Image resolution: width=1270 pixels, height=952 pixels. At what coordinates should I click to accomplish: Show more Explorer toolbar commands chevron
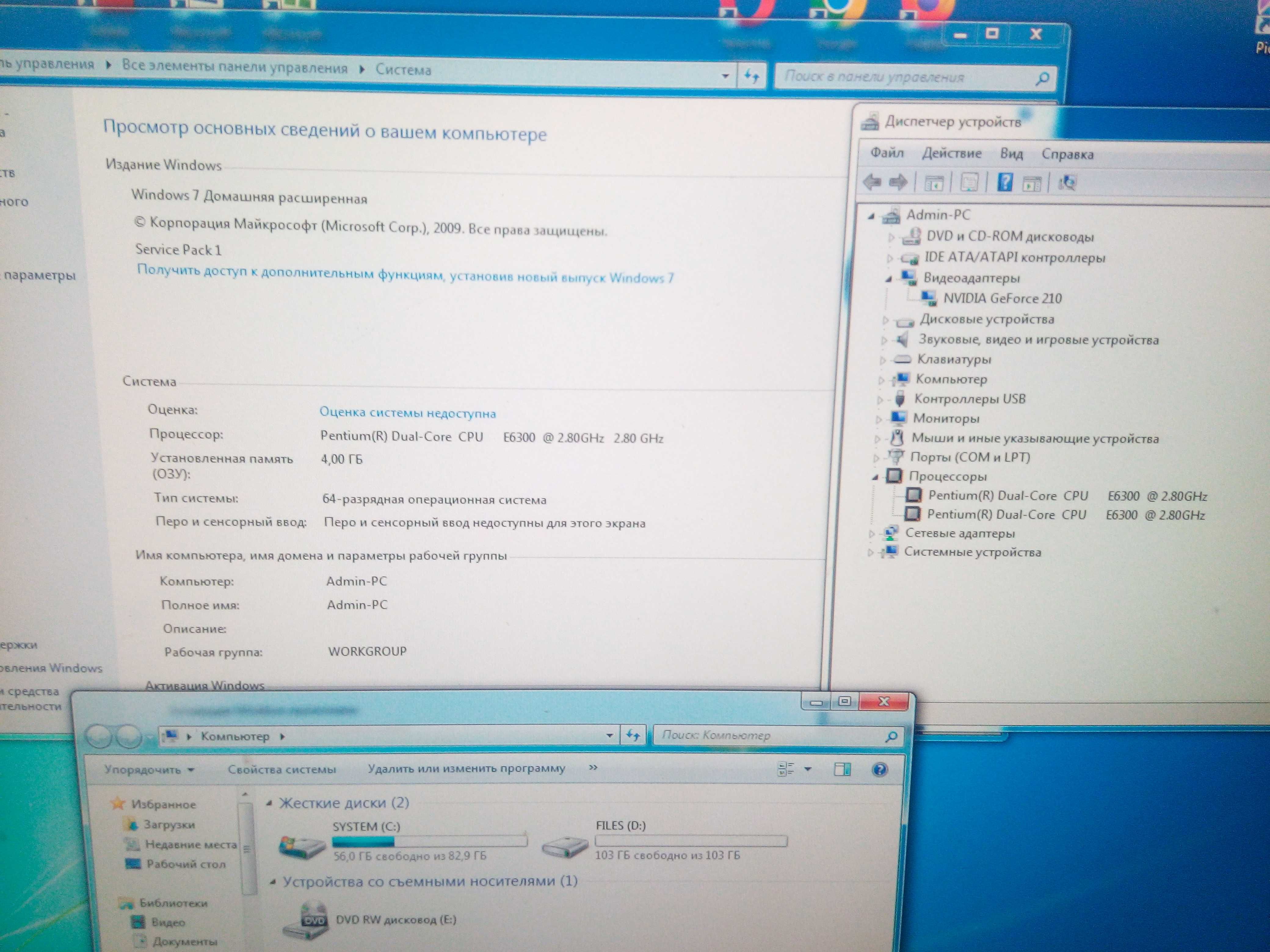point(593,767)
